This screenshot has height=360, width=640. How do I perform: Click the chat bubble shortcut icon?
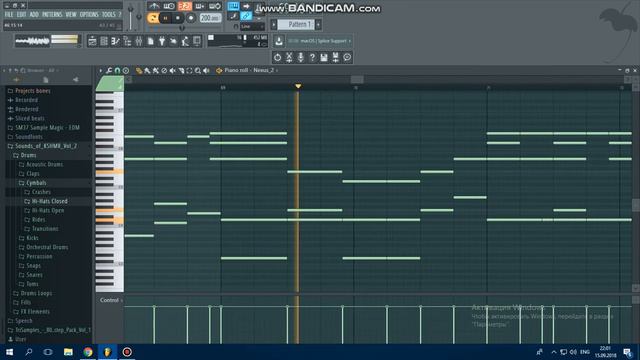pyautogui.click(x=347, y=58)
